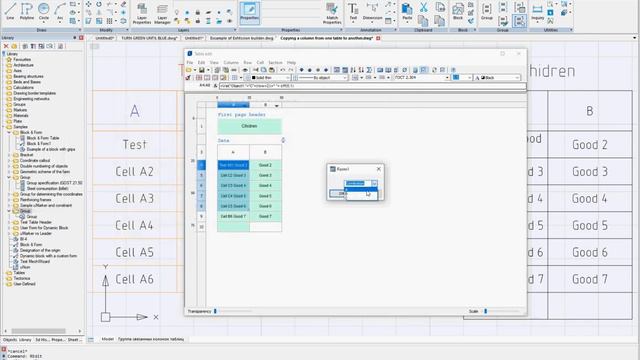This screenshot has width=640, height=360.
Task: Click the Sum sigma icon in table toolbar
Action: coord(369,70)
